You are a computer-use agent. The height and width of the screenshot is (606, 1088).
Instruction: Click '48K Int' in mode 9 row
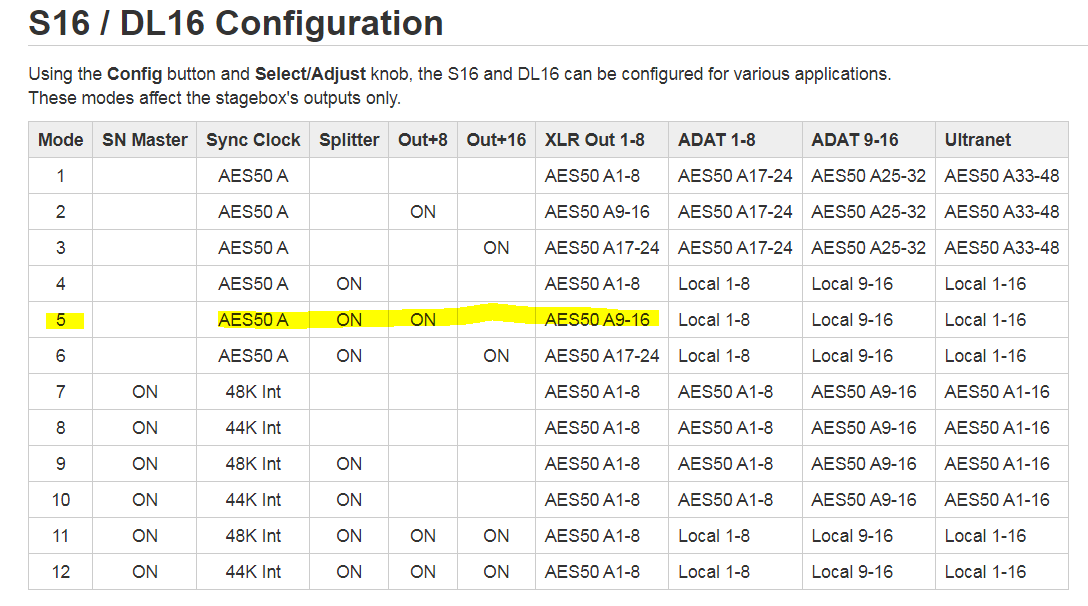(x=253, y=464)
